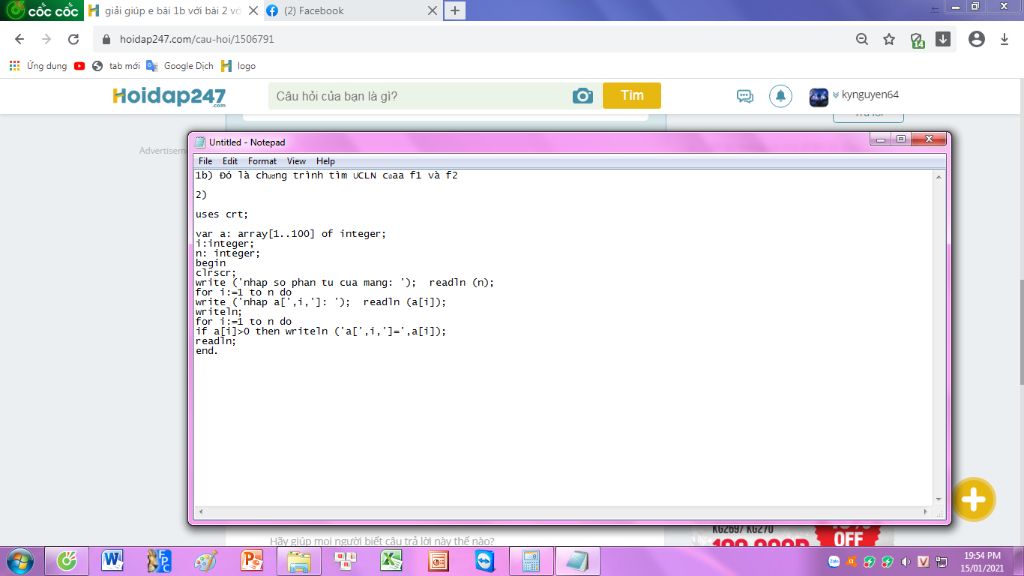Close the Facebook browser tab
1024x576 pixels.
tap(432, 10)
